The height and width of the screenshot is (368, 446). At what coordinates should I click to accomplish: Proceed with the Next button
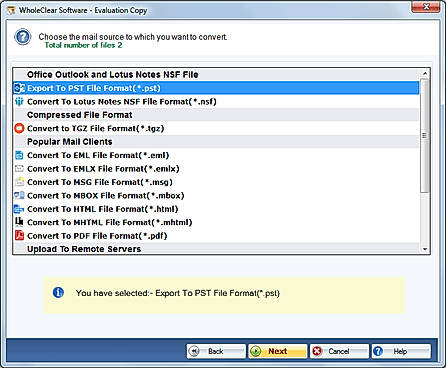coord(277,351)
